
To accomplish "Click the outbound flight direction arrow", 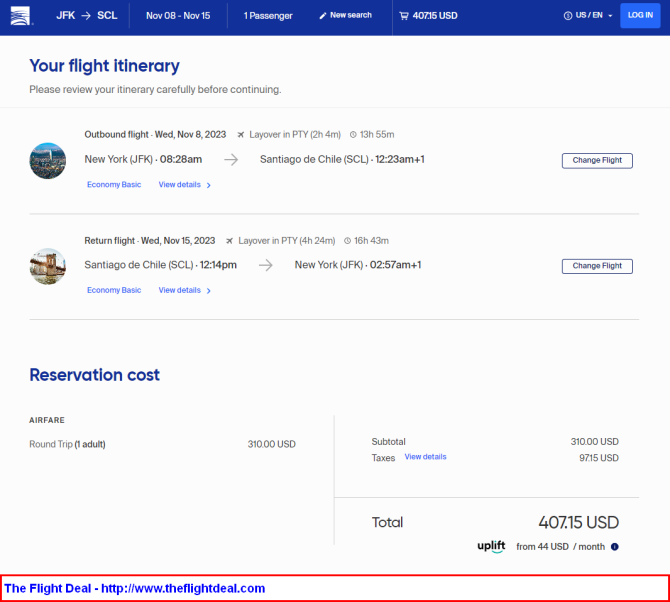I will pyautogui.click(x=231, y=160).
